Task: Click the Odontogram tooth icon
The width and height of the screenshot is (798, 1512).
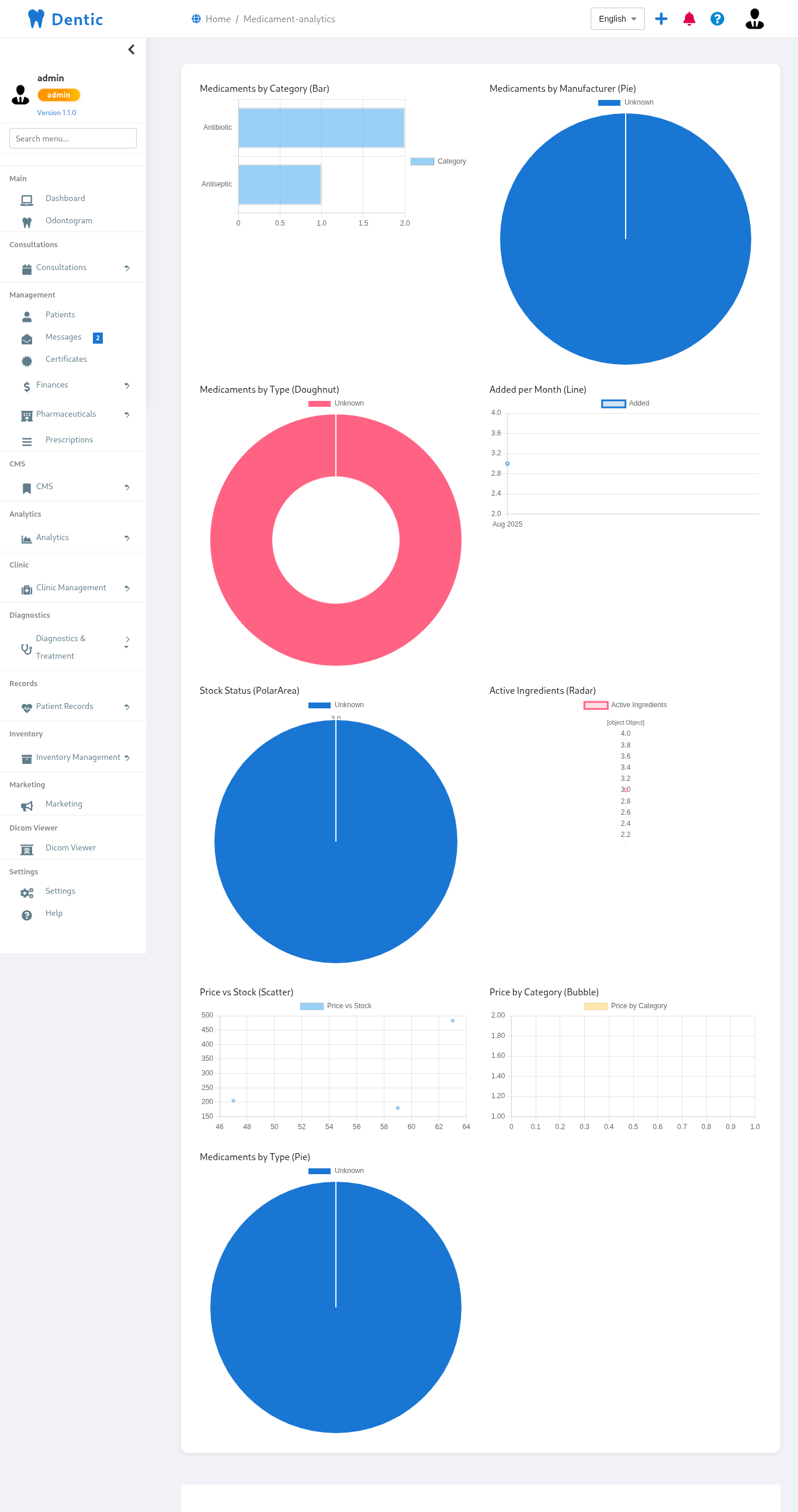Action: pos(27,223)
